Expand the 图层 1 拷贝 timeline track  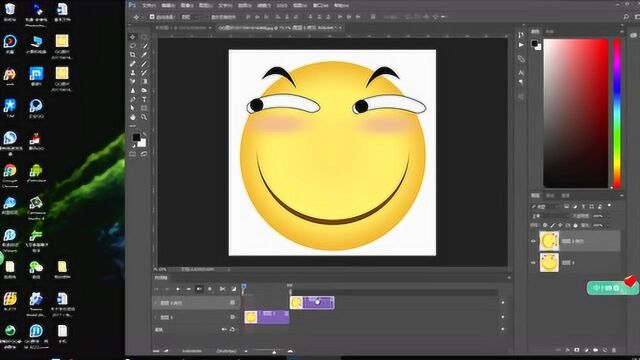click(155, 302)
